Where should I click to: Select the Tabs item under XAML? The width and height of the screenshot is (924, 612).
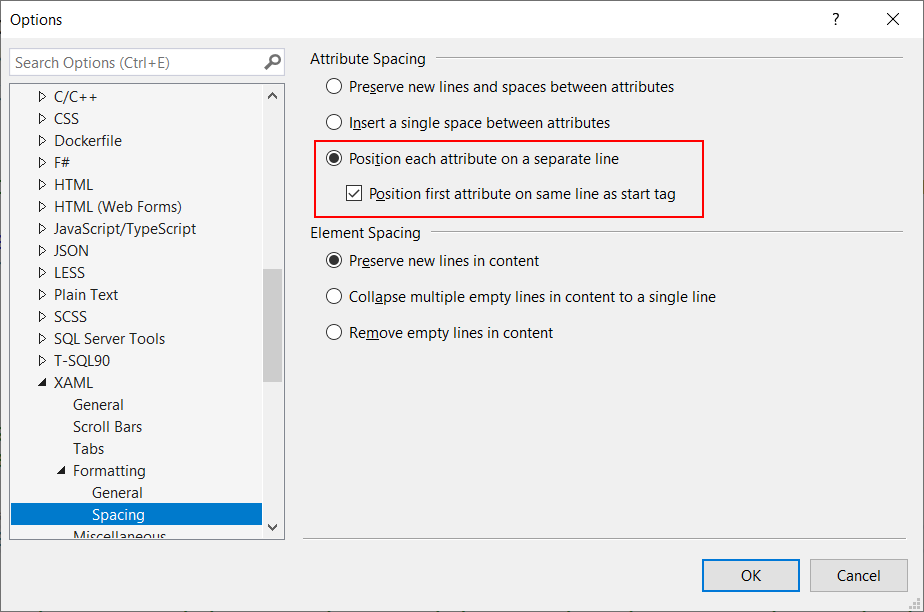coord(88,449)
